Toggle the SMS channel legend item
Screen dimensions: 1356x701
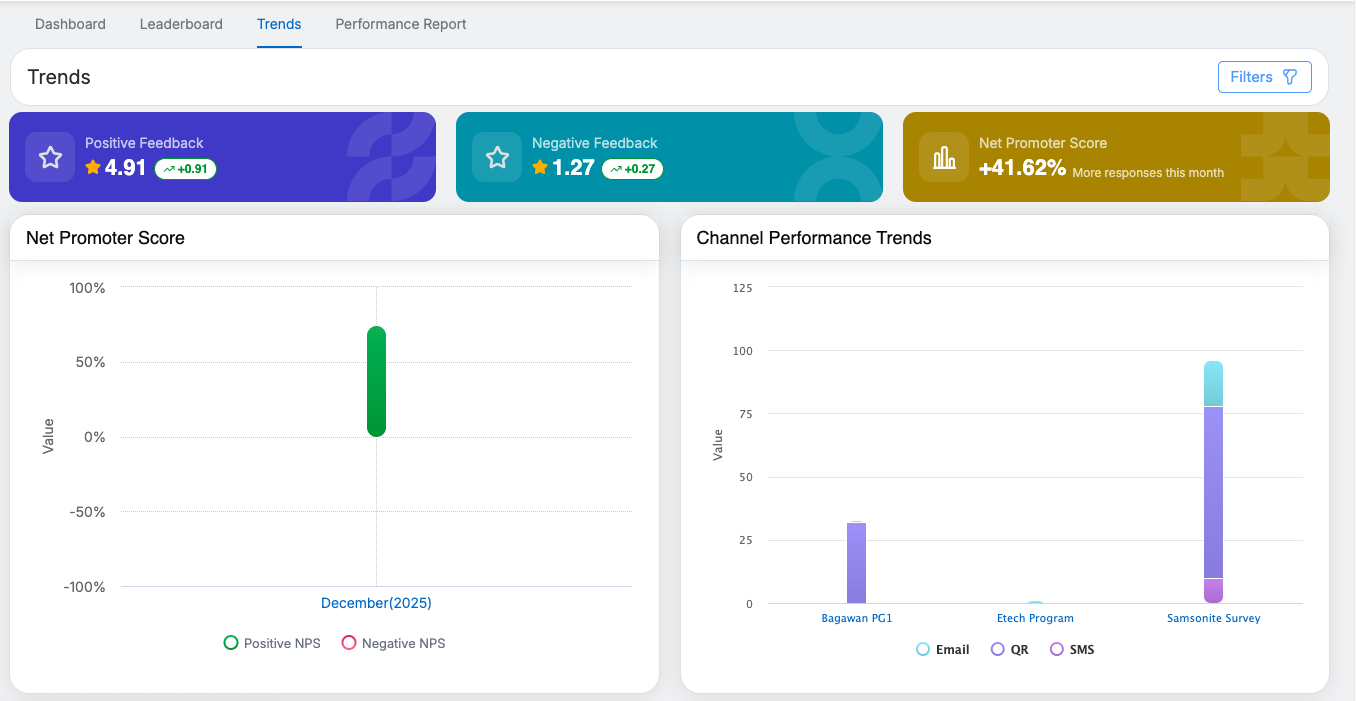(x=1071, y=649)
